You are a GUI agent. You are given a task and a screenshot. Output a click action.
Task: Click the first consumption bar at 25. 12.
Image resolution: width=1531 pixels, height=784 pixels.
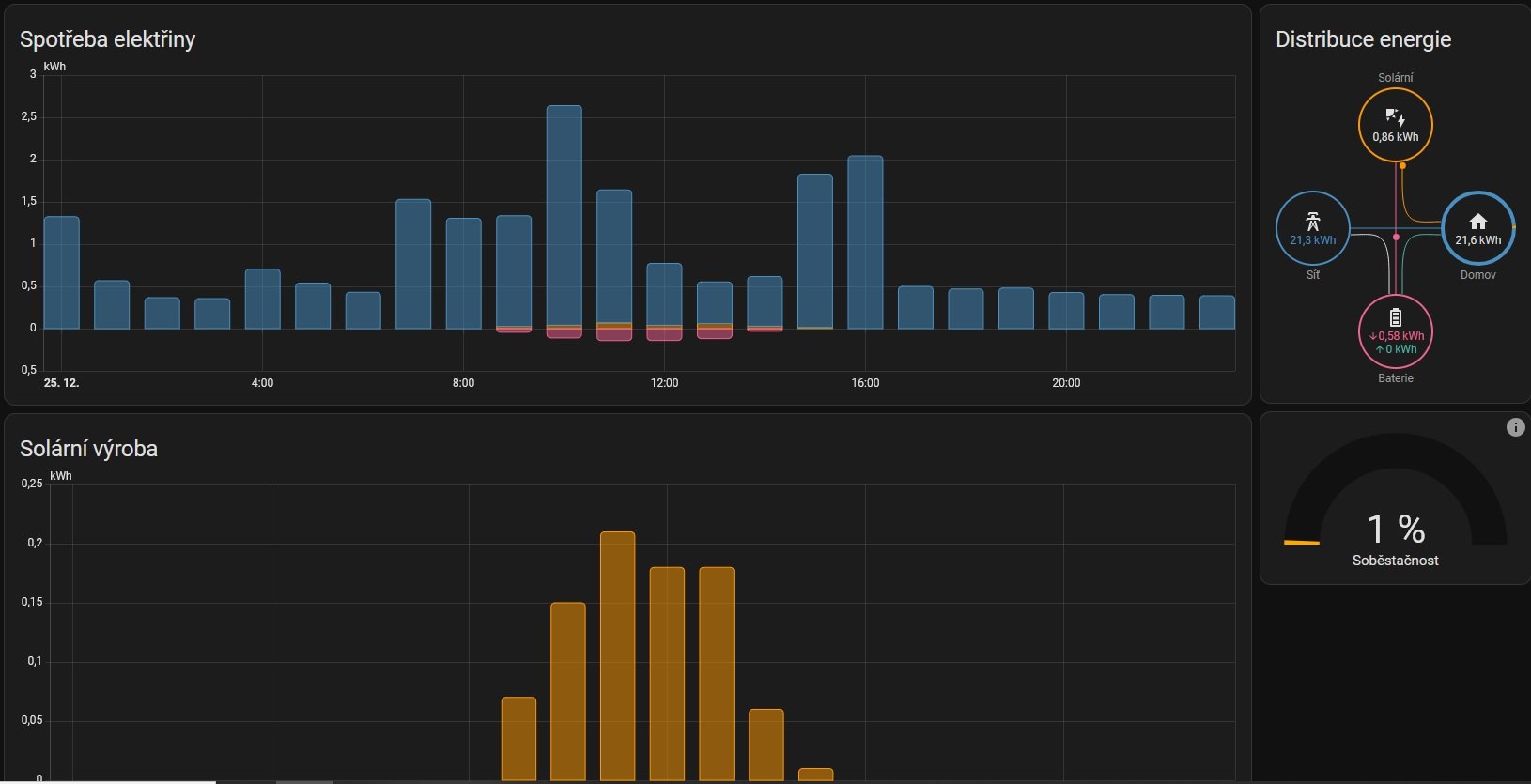click(62, 272)
